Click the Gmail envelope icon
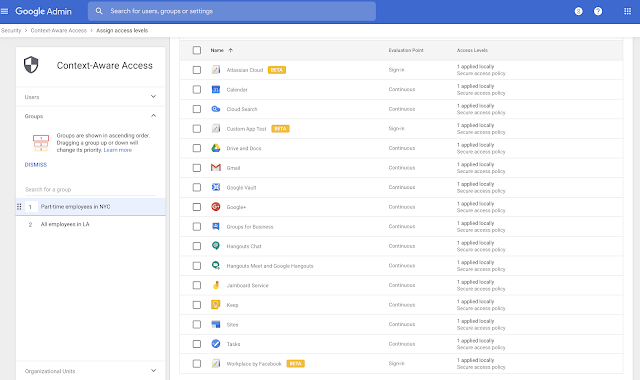The image size is (640, 380). (x=216, y=168)
